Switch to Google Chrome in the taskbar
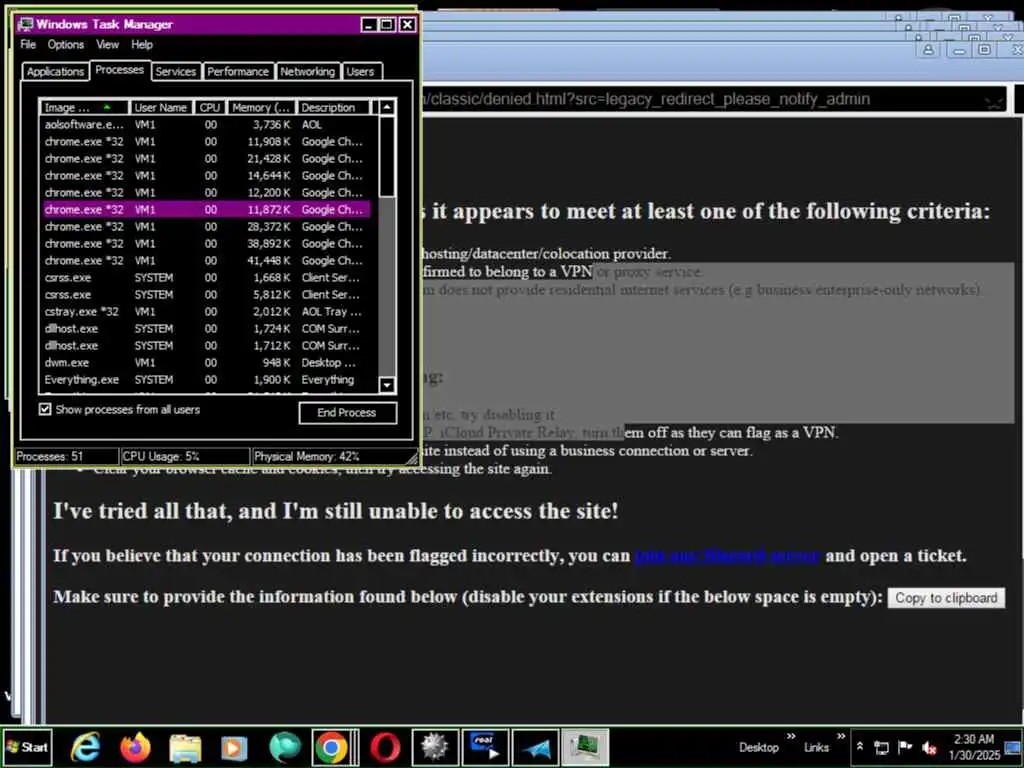Screen dimensions: 1024x768 pyautogui.click(x=331, y=747)
